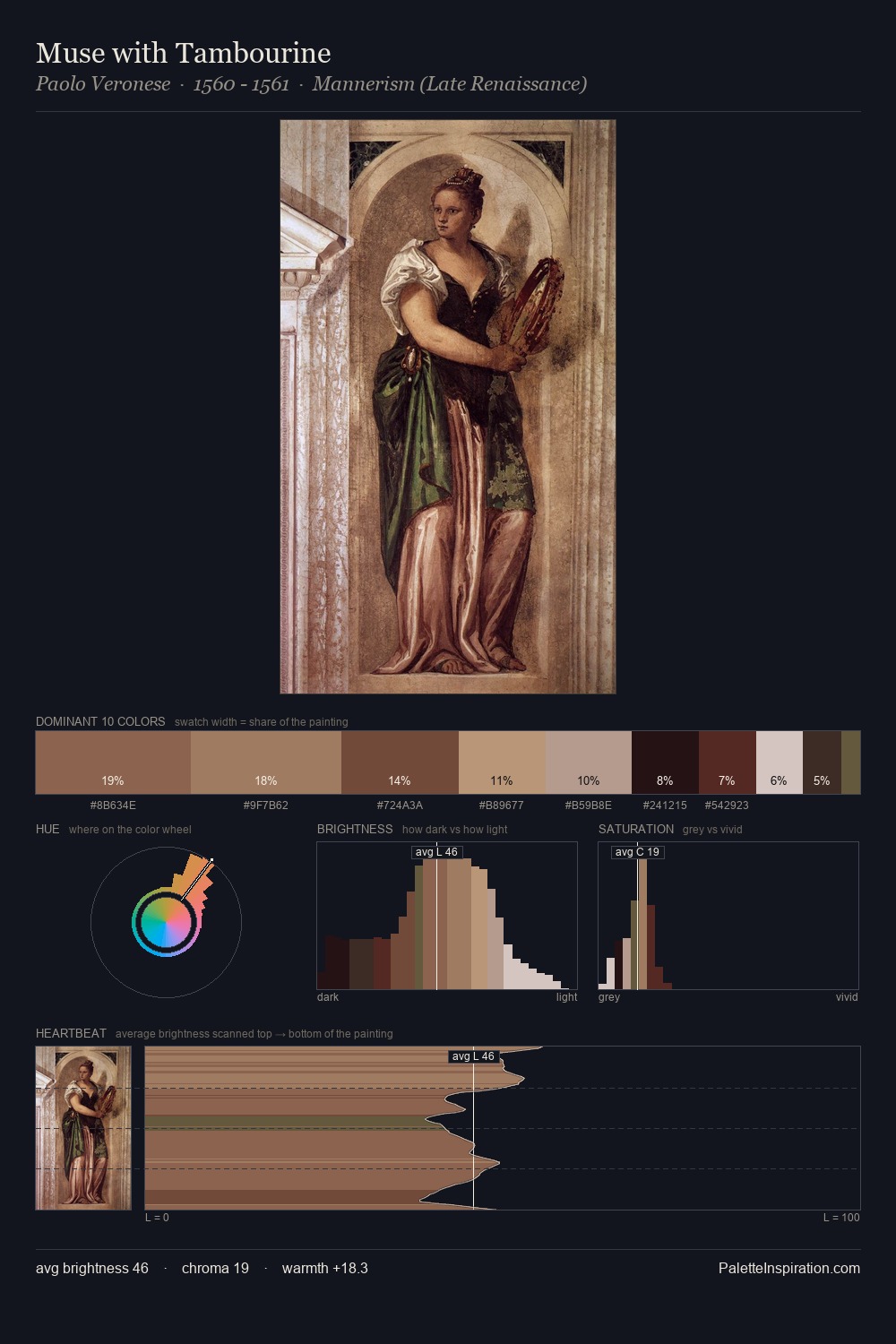Viewport: 896px width, 1344px height.
Task: Select the 10% swatch #B59B8E
Action: 589,762
